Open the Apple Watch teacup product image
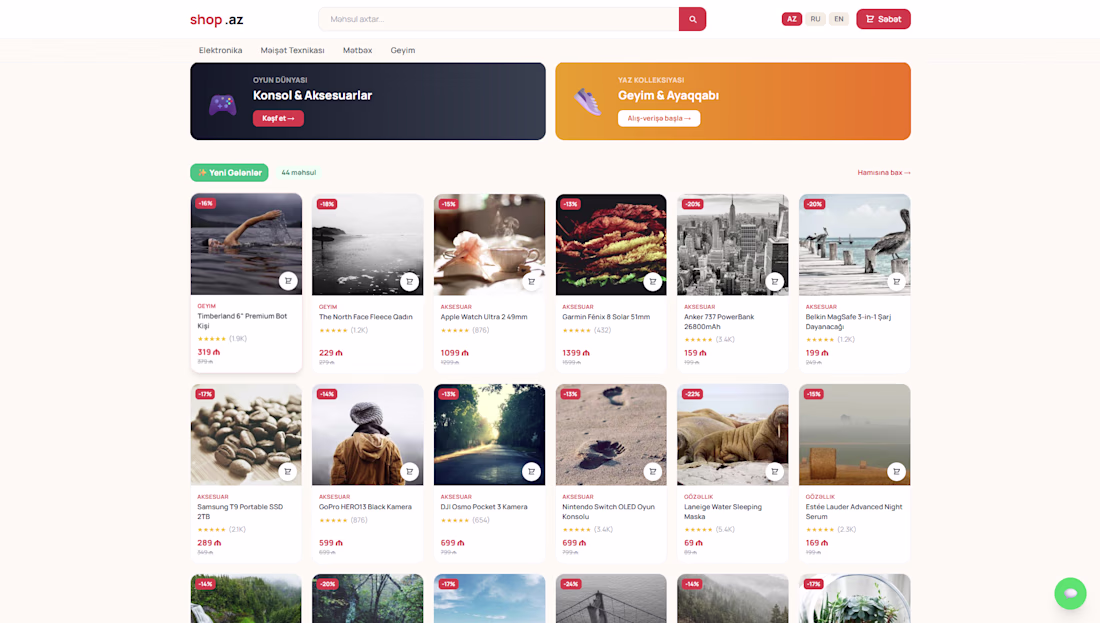Image resolution: width=1100 pixels, height=623 pixels. point(490,245)
